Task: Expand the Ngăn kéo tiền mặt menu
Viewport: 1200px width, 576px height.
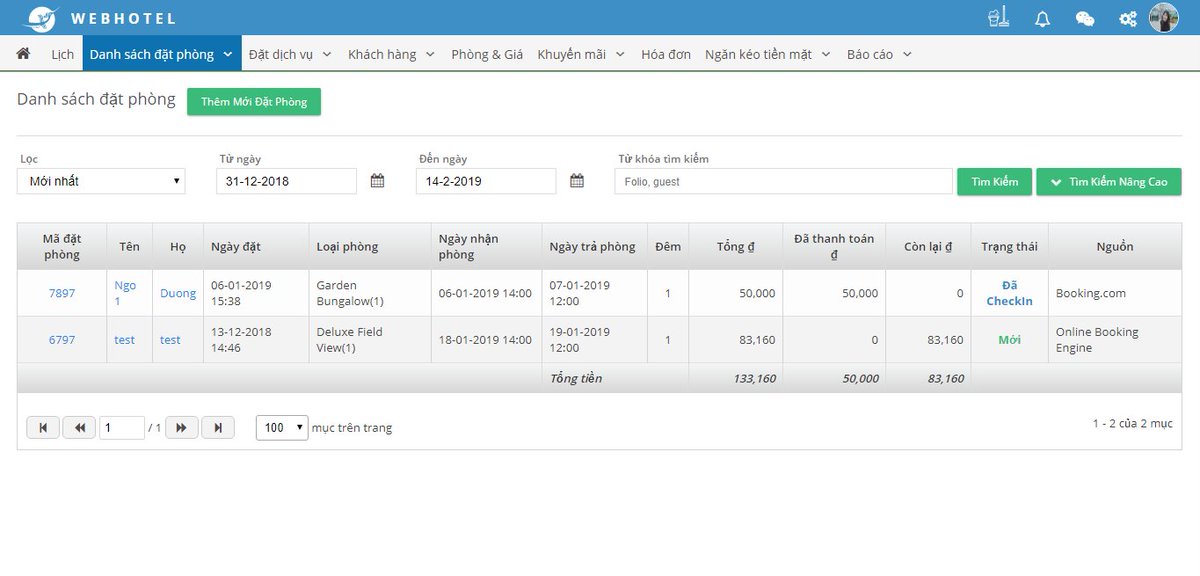Action: pyautogui.click(x=768, y=54)
